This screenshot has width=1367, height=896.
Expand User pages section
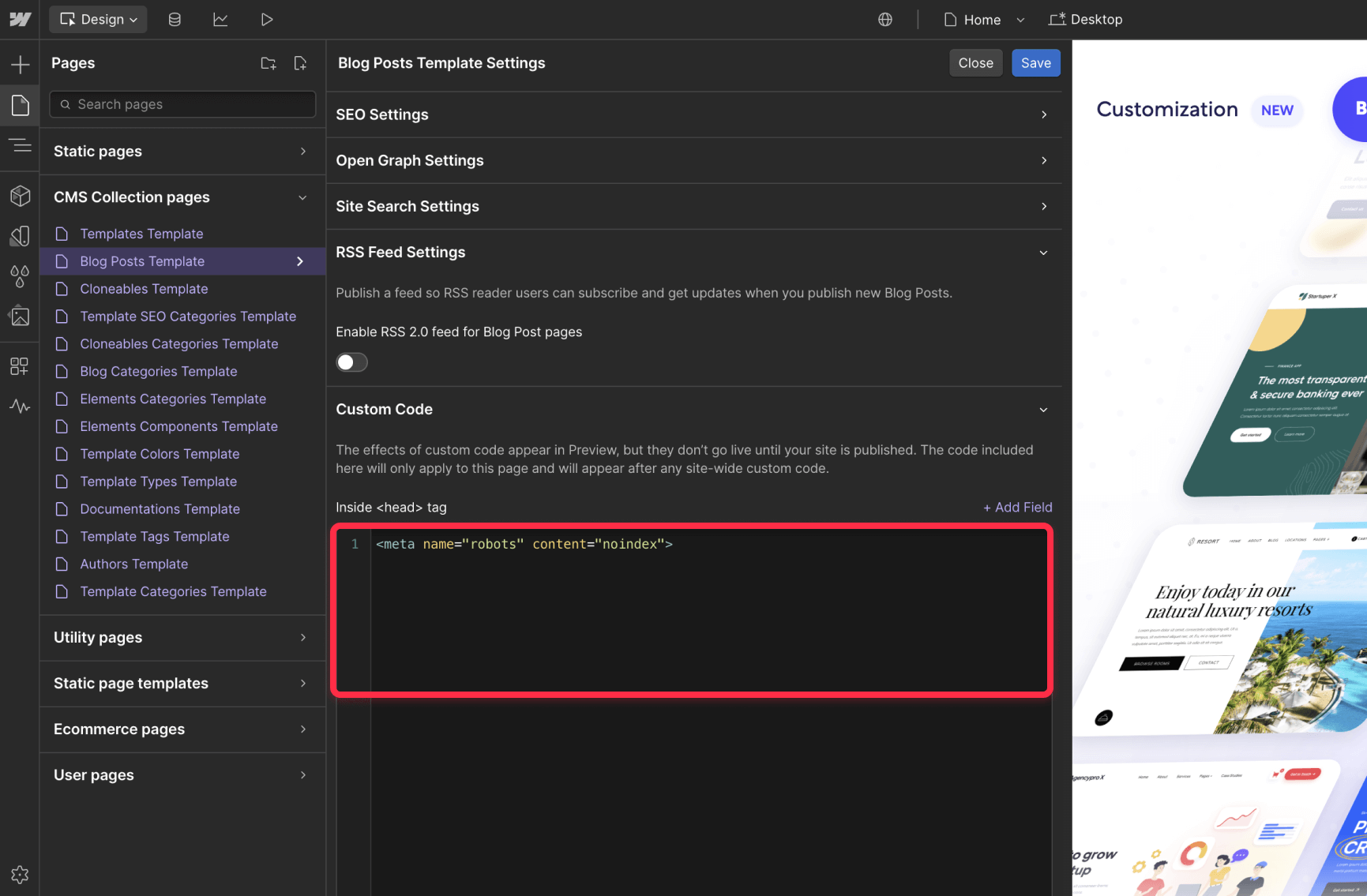(182, 775)
